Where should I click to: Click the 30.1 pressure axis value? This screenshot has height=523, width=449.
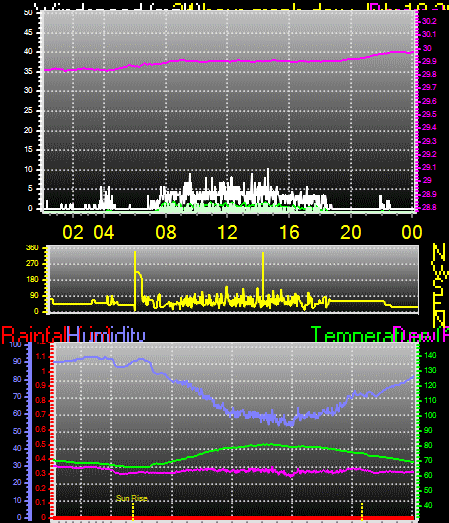pyautogui.click(x=429, y=34)
